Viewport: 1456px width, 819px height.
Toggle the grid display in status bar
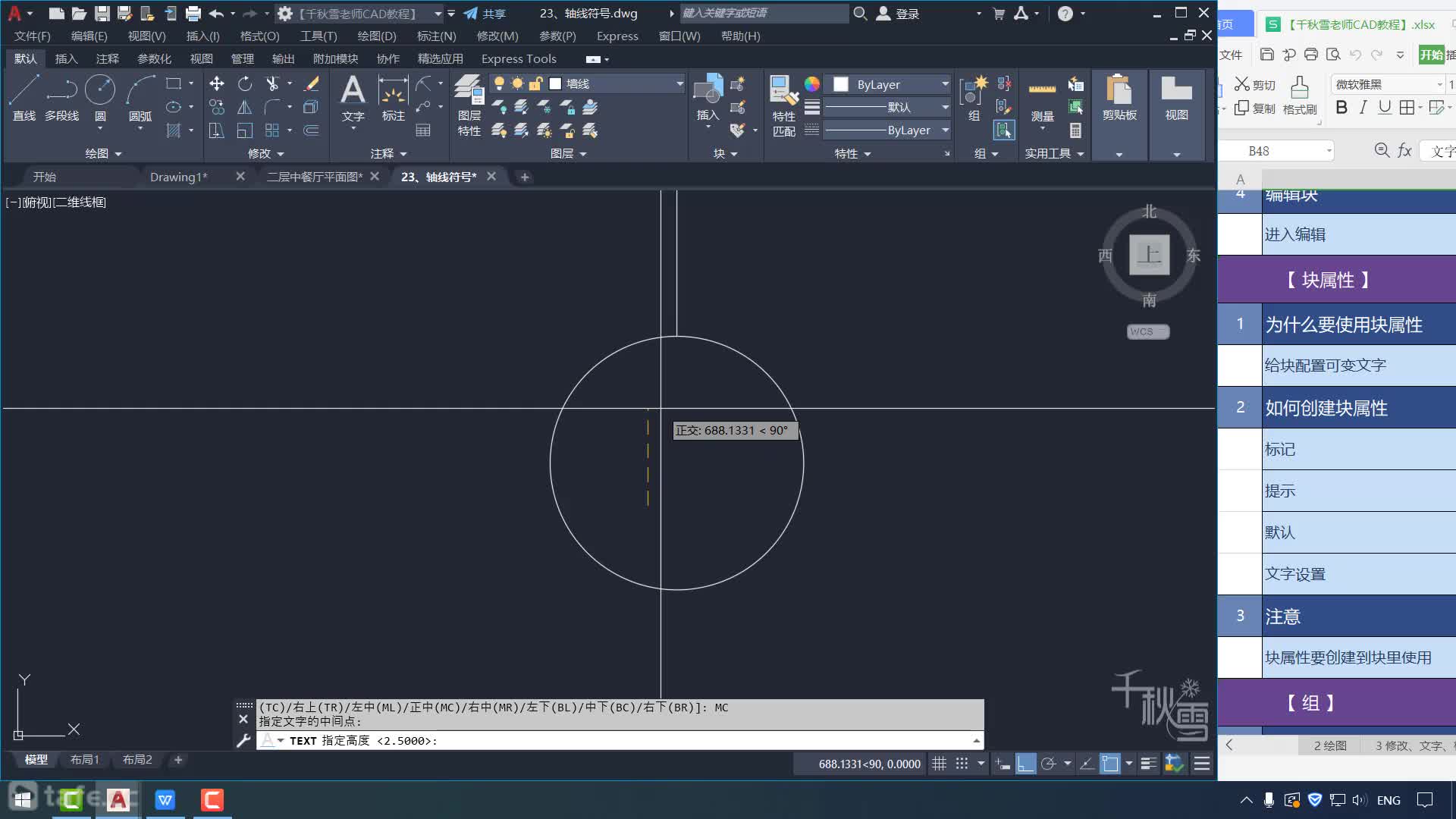(939, 764)
